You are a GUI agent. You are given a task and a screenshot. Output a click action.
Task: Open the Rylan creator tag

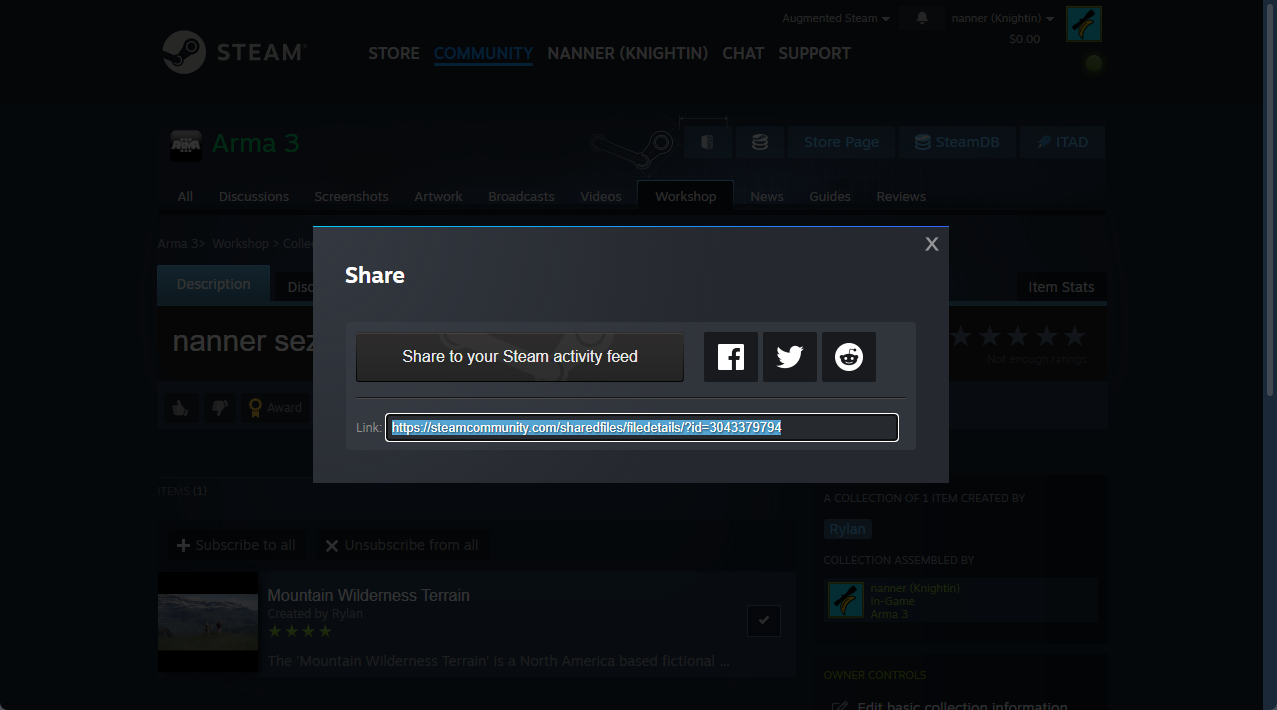(847, 529)
